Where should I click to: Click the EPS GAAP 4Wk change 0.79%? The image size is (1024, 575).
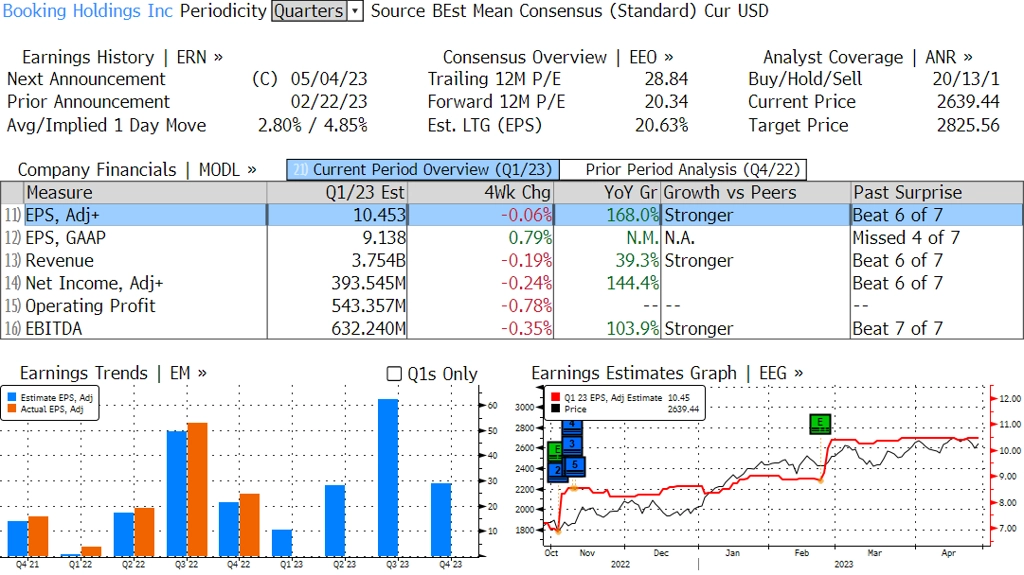(x=530, y=238)
